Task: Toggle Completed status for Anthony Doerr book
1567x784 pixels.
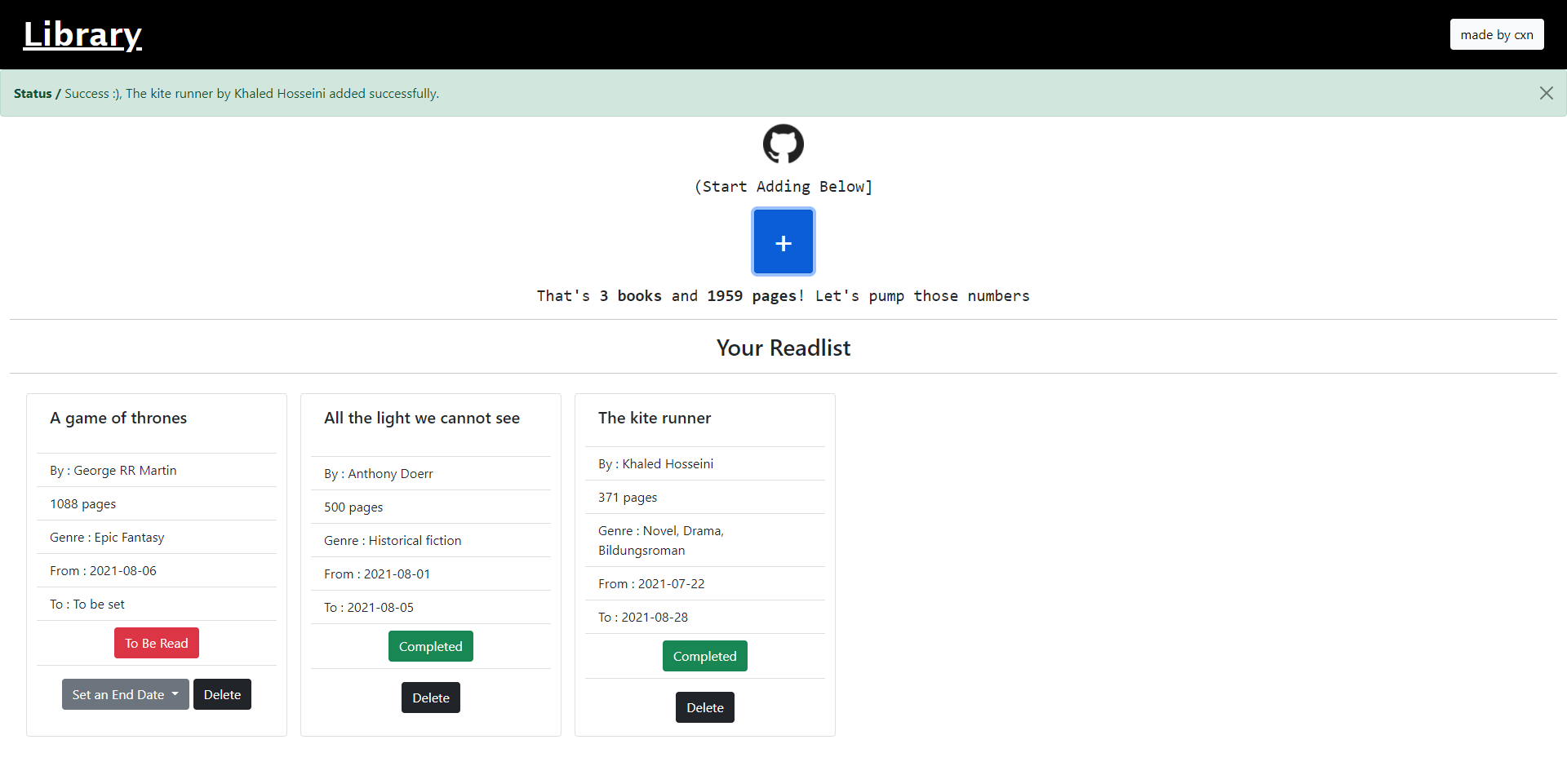Action: (x=431, y=646)
